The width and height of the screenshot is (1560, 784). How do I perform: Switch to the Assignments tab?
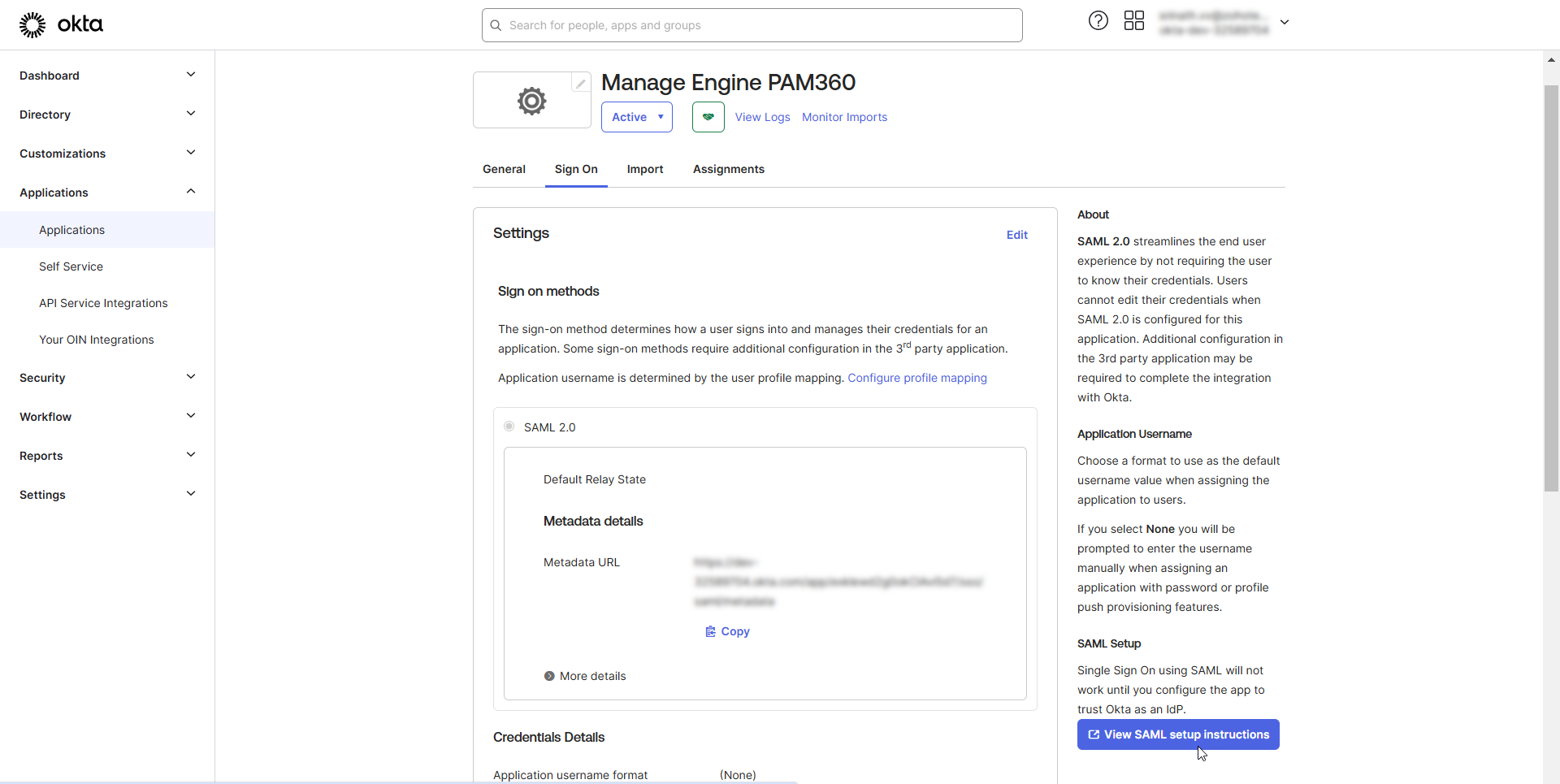[728, 169]
